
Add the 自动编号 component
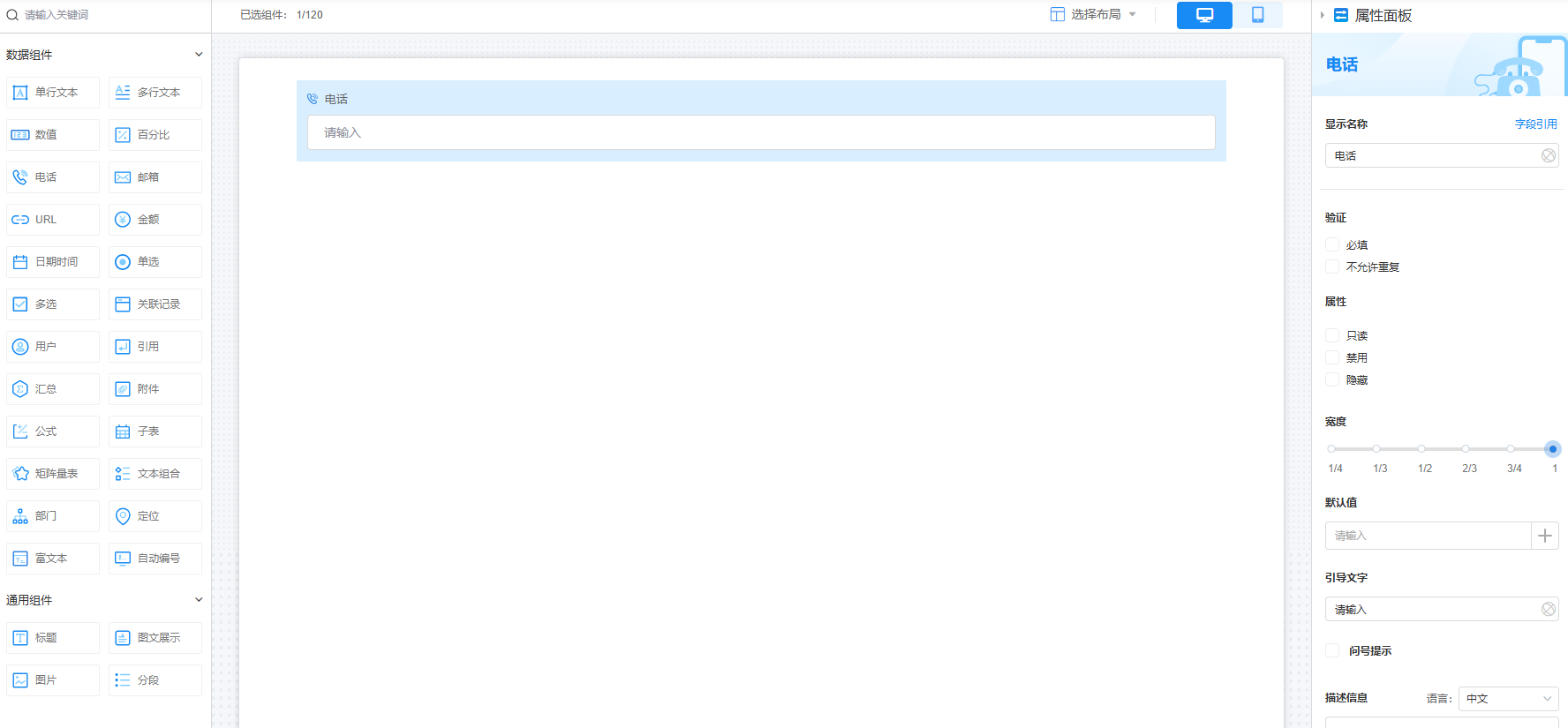point(155,559)
